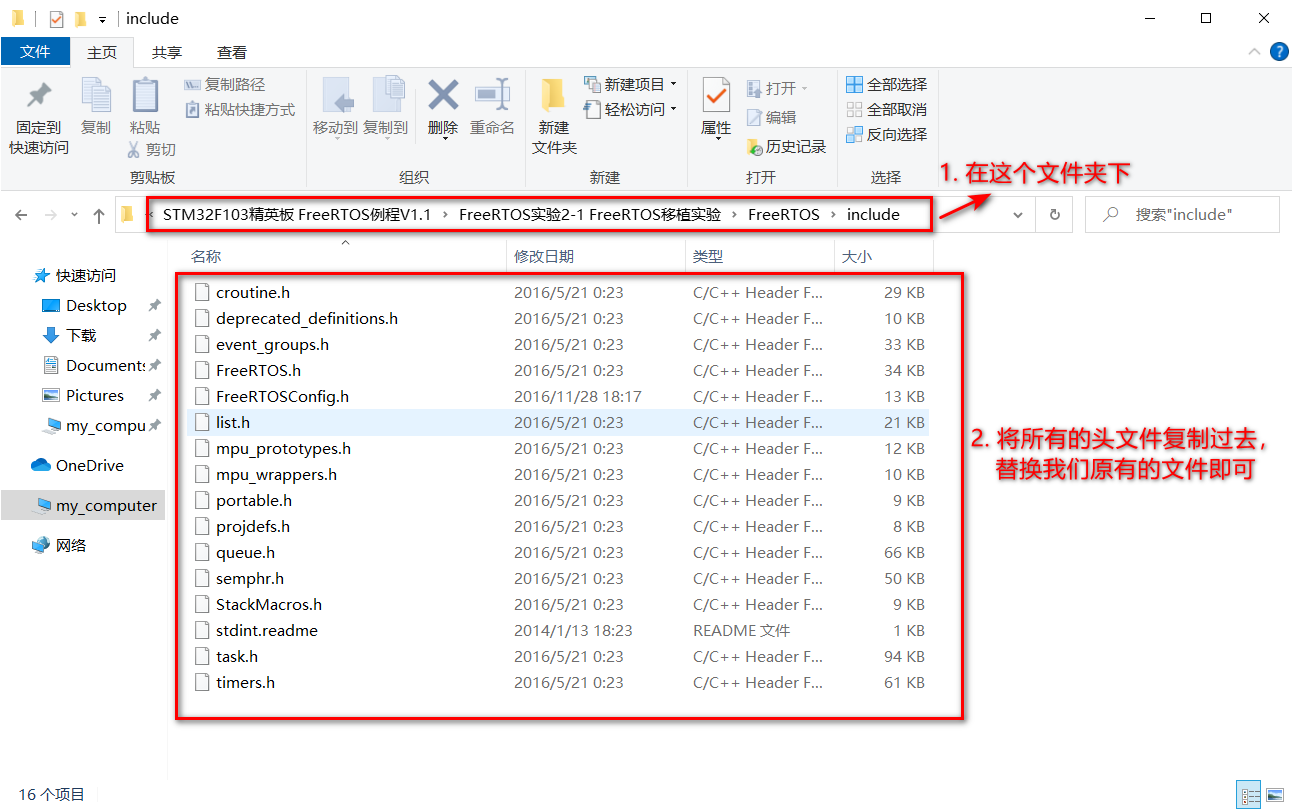Viewport: 1293px width, 810px height.
Task: Click the search "include" box
Action: click(x=1182, y=215)
